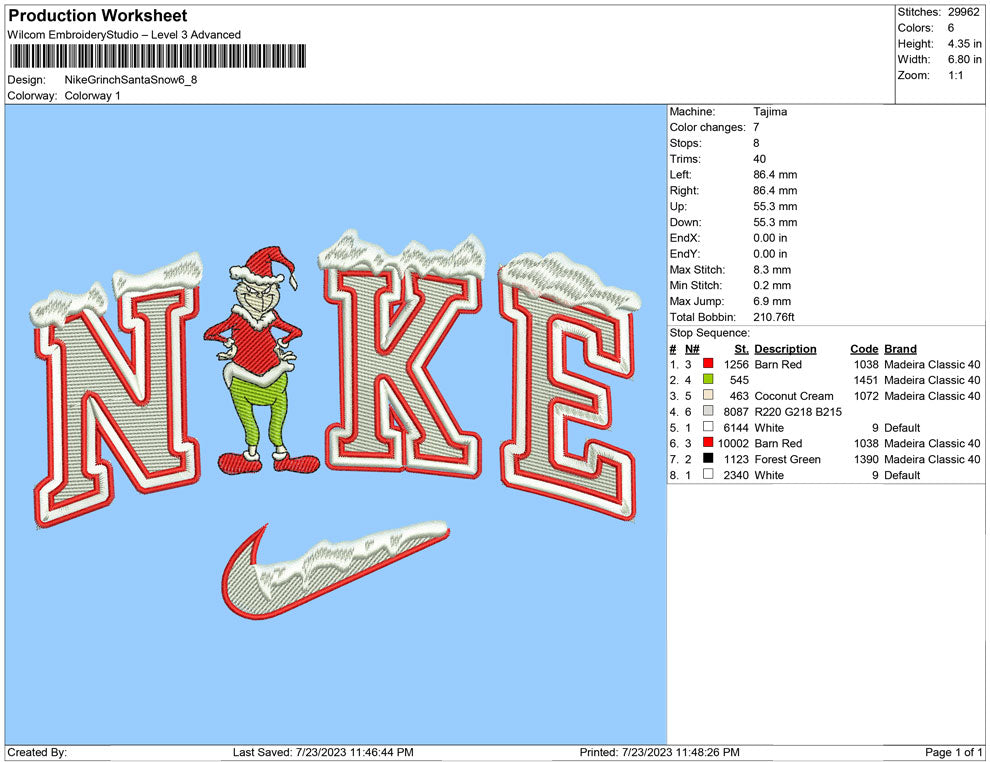Select the green swatch with 545 stitches

click(x=708, y=379)
